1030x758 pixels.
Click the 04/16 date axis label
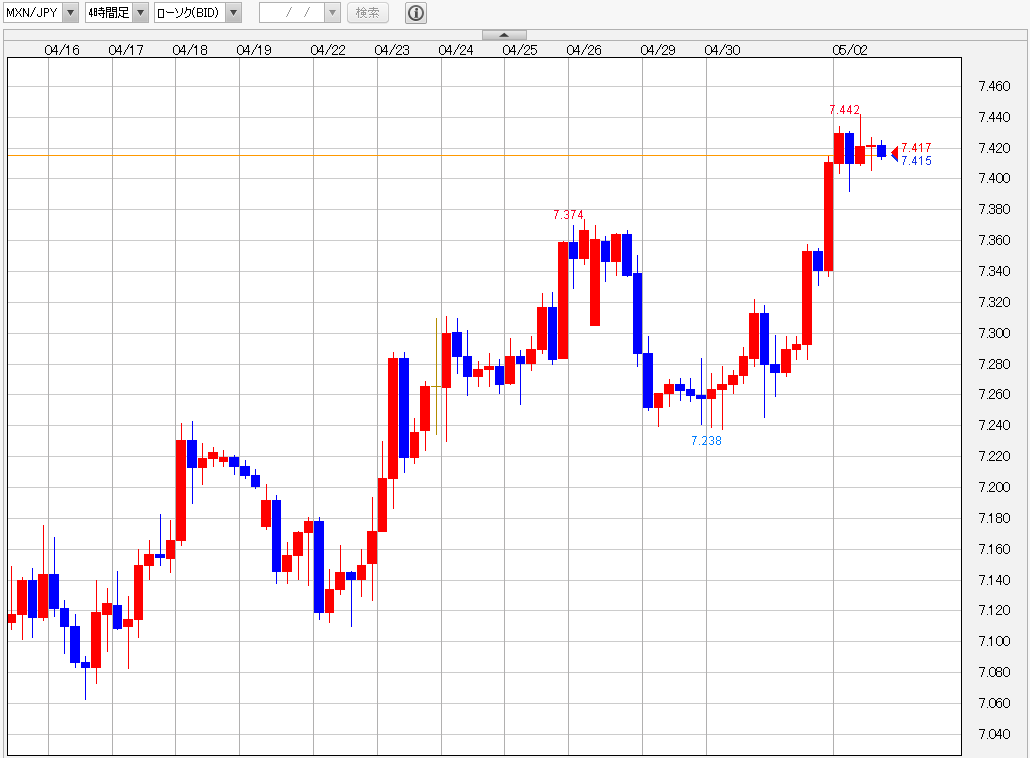pyautogui.click(x=62, y=49)
